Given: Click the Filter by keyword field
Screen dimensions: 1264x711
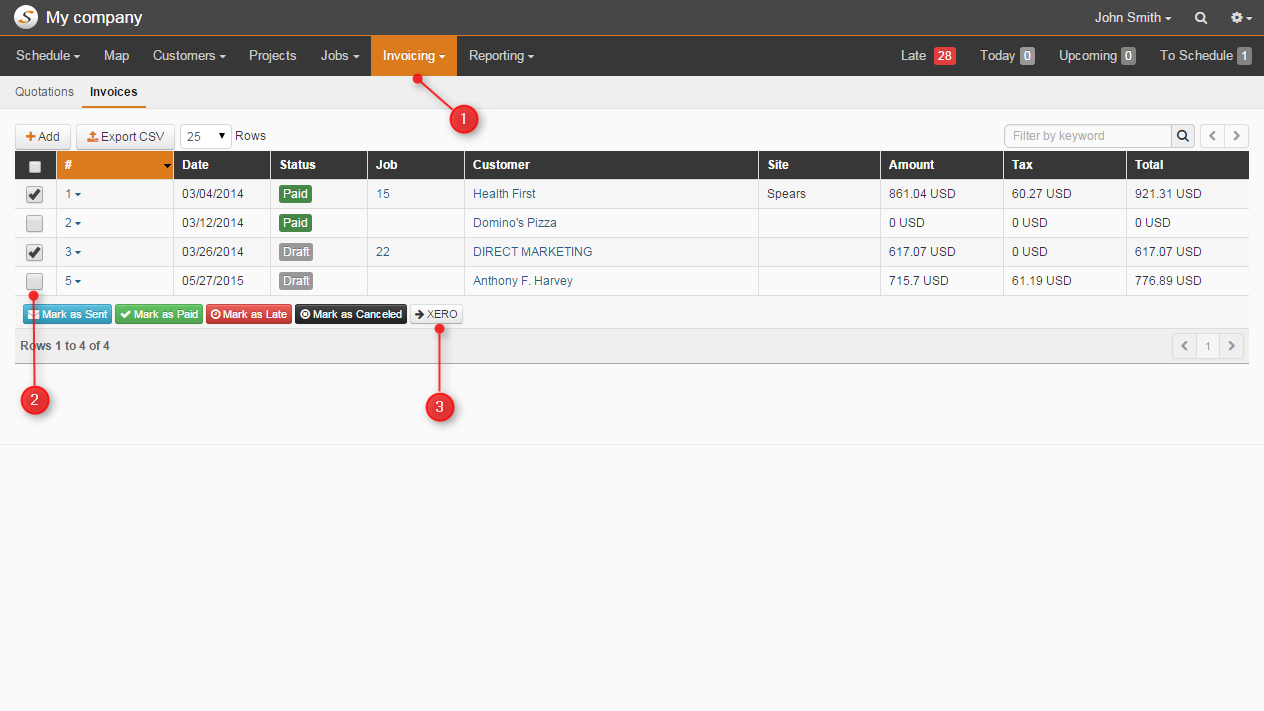Looking at the screenshot, I should click(1088, 136).
